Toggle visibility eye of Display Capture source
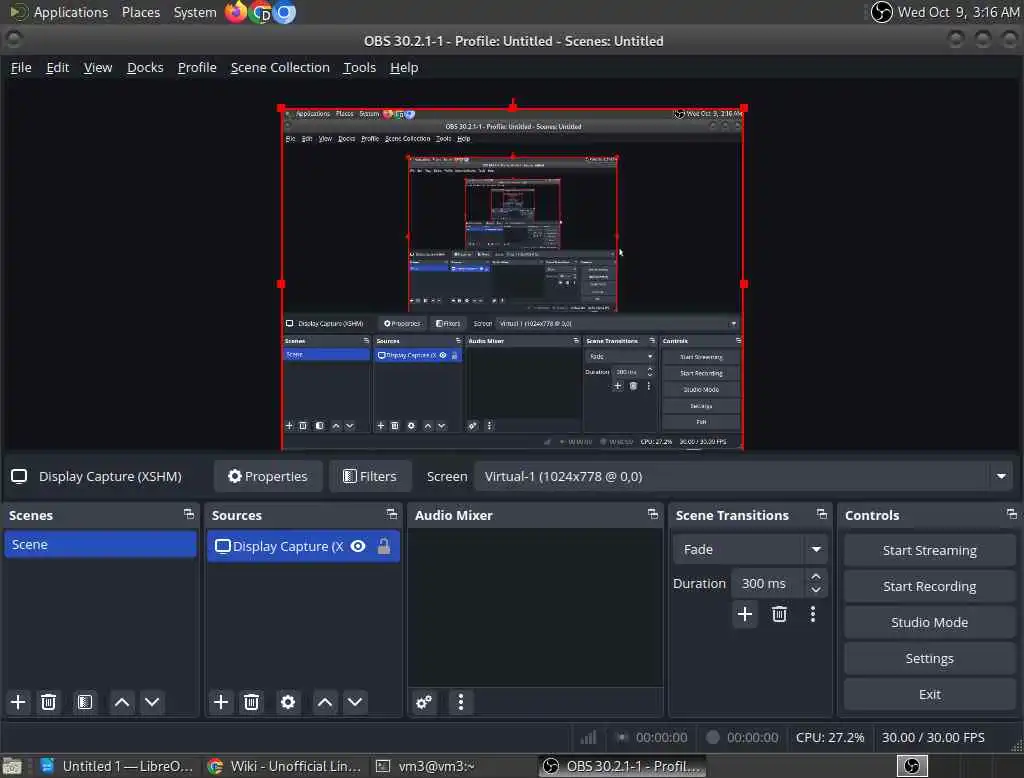 (x=358, y=546)
